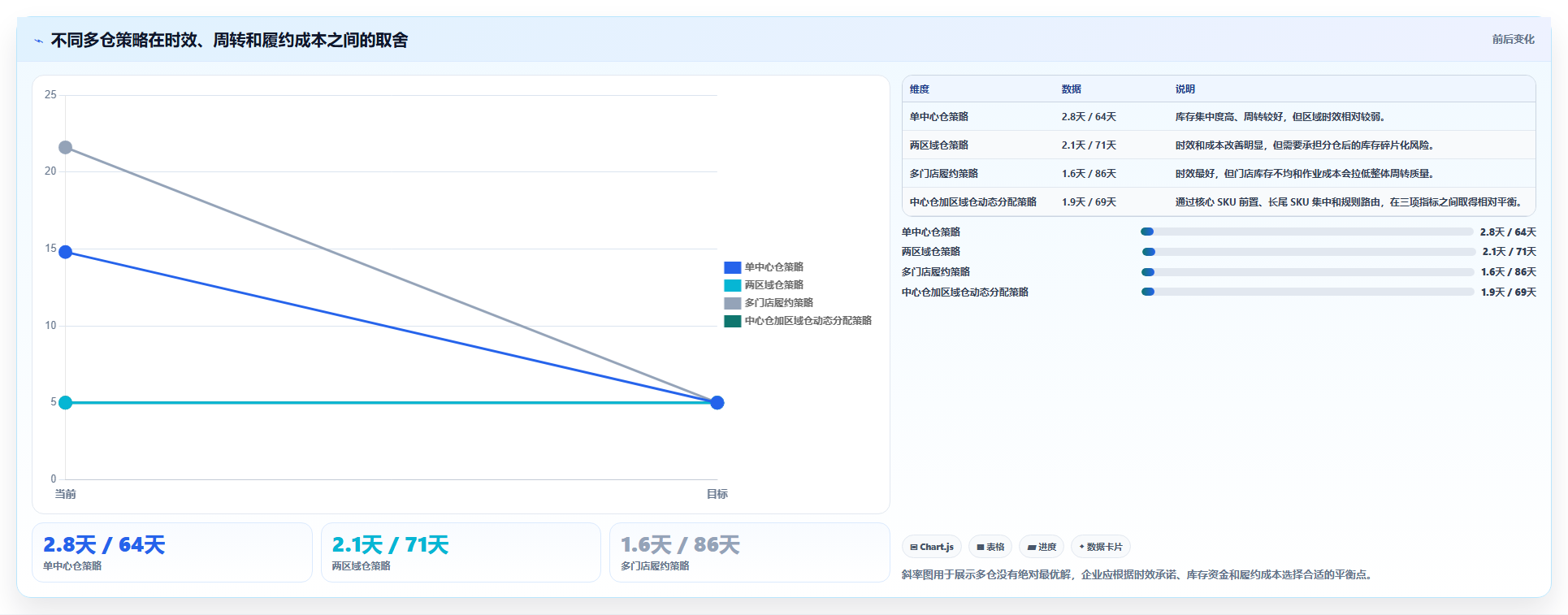Click the 多门店履约策略 progress bar
Viewport: 1568px width, 615px height.
tap(1307, 272)
